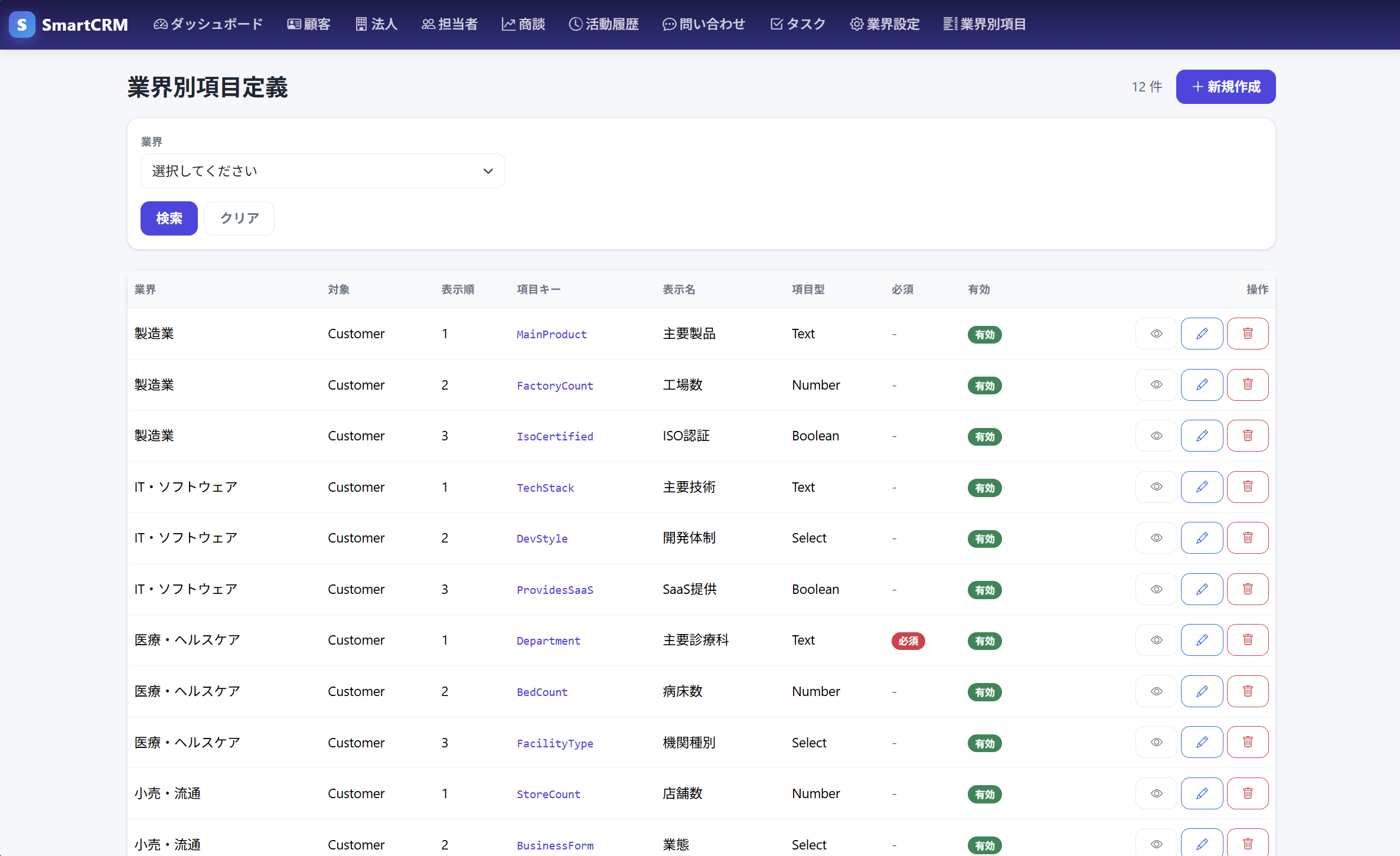The width and height of the screenshot is (1400, 856).
Task: Delete the Department row
Action: pyautogui.click(x=1247, y=640)
